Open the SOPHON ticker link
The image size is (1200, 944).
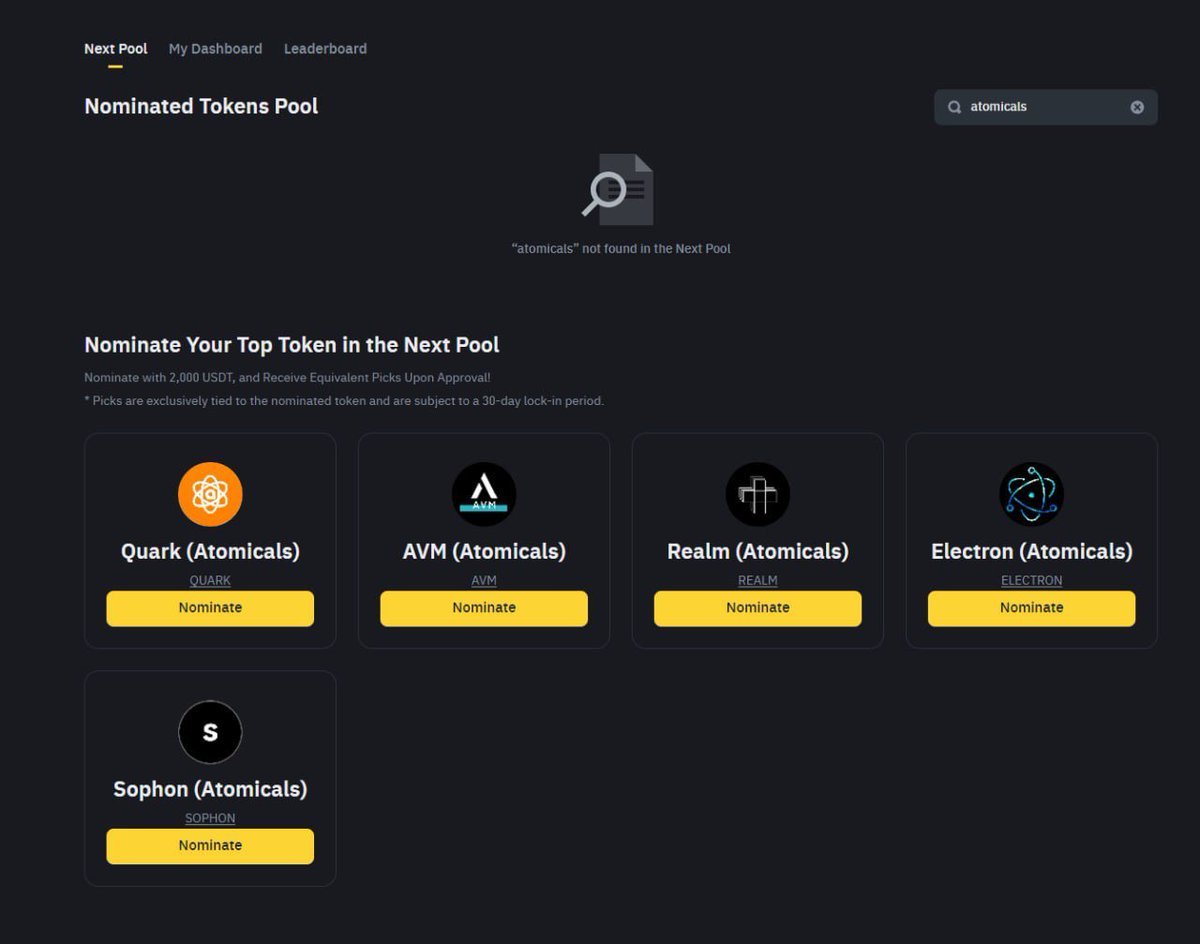pyautogui.click(x=210, y=818)
